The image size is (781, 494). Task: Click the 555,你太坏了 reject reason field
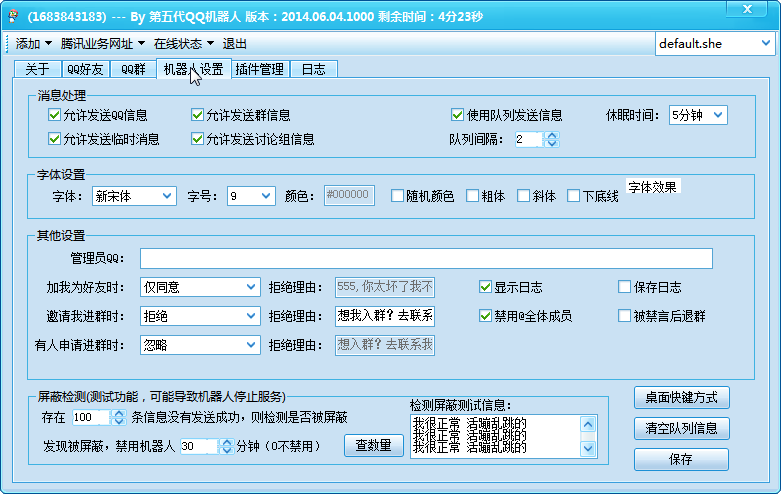click(x=385, y=287)
